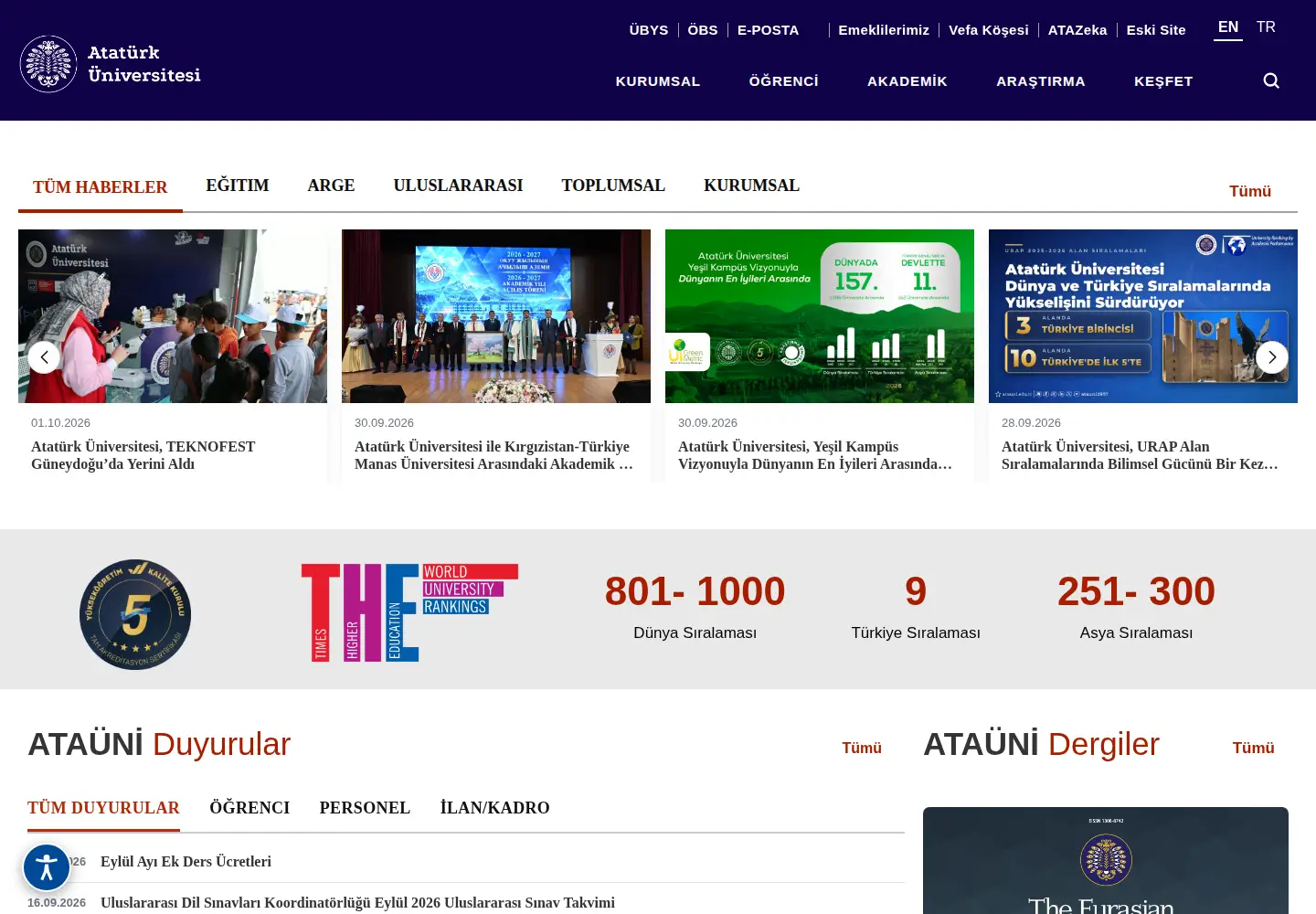The image size is (1316, 914).
Task: Open the Eurasian journal cover
Action: 1106,861
